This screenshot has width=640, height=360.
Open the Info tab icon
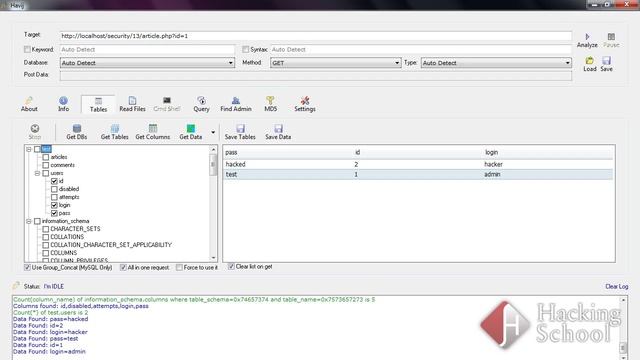point(63,100)
